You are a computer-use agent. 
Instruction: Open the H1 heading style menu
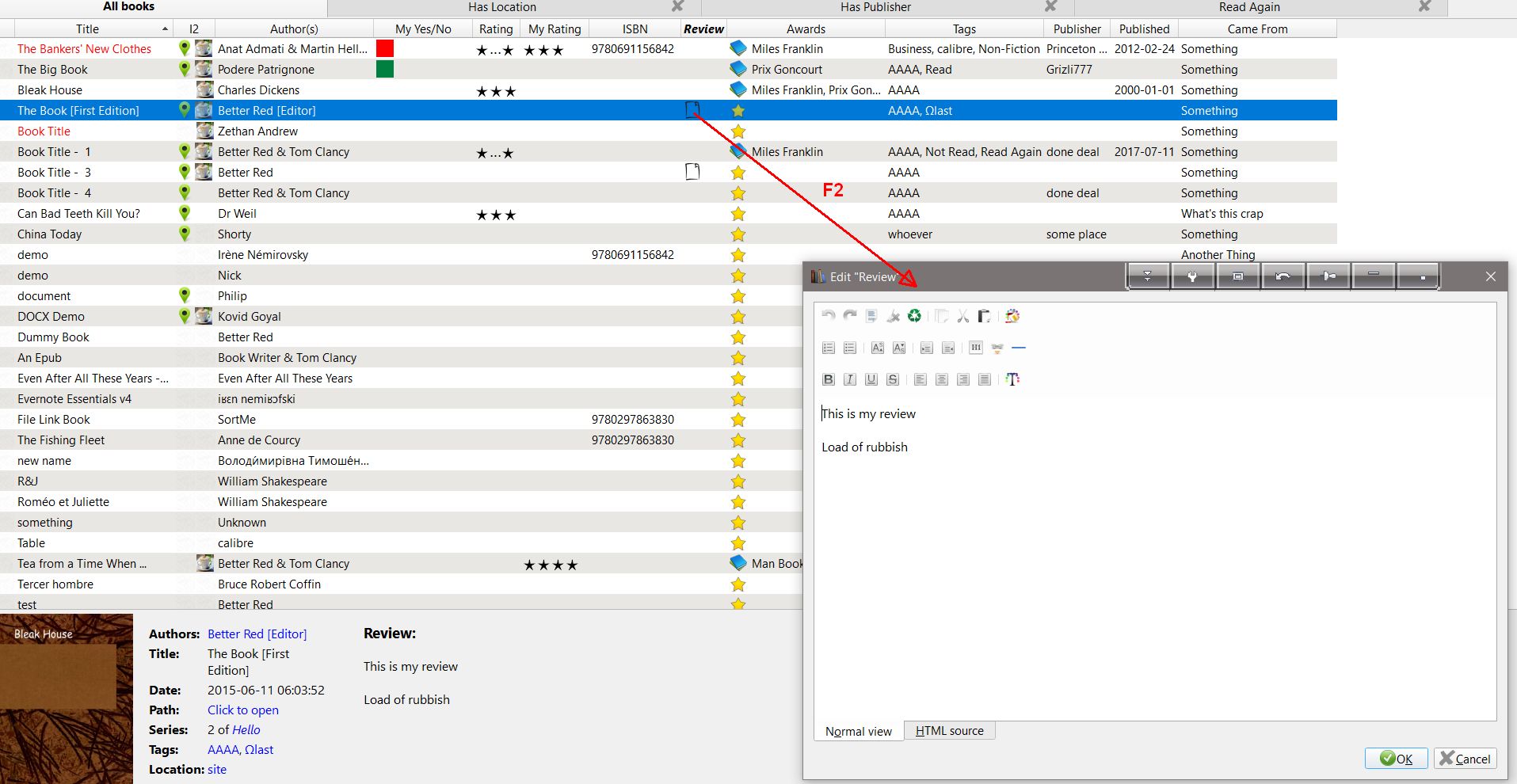[976, 348]
